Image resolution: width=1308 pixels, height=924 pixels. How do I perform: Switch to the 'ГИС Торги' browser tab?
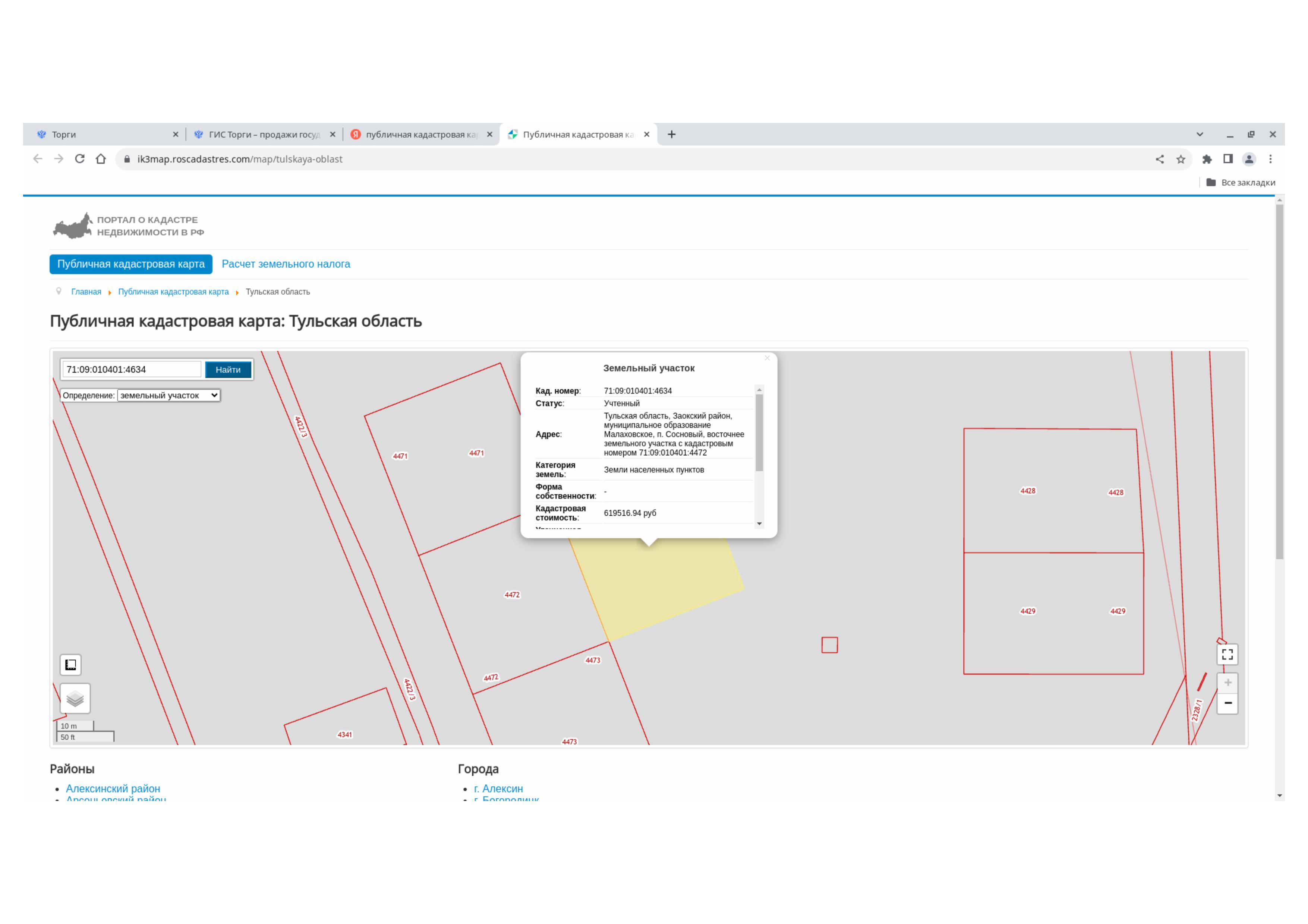click(264, 135)
